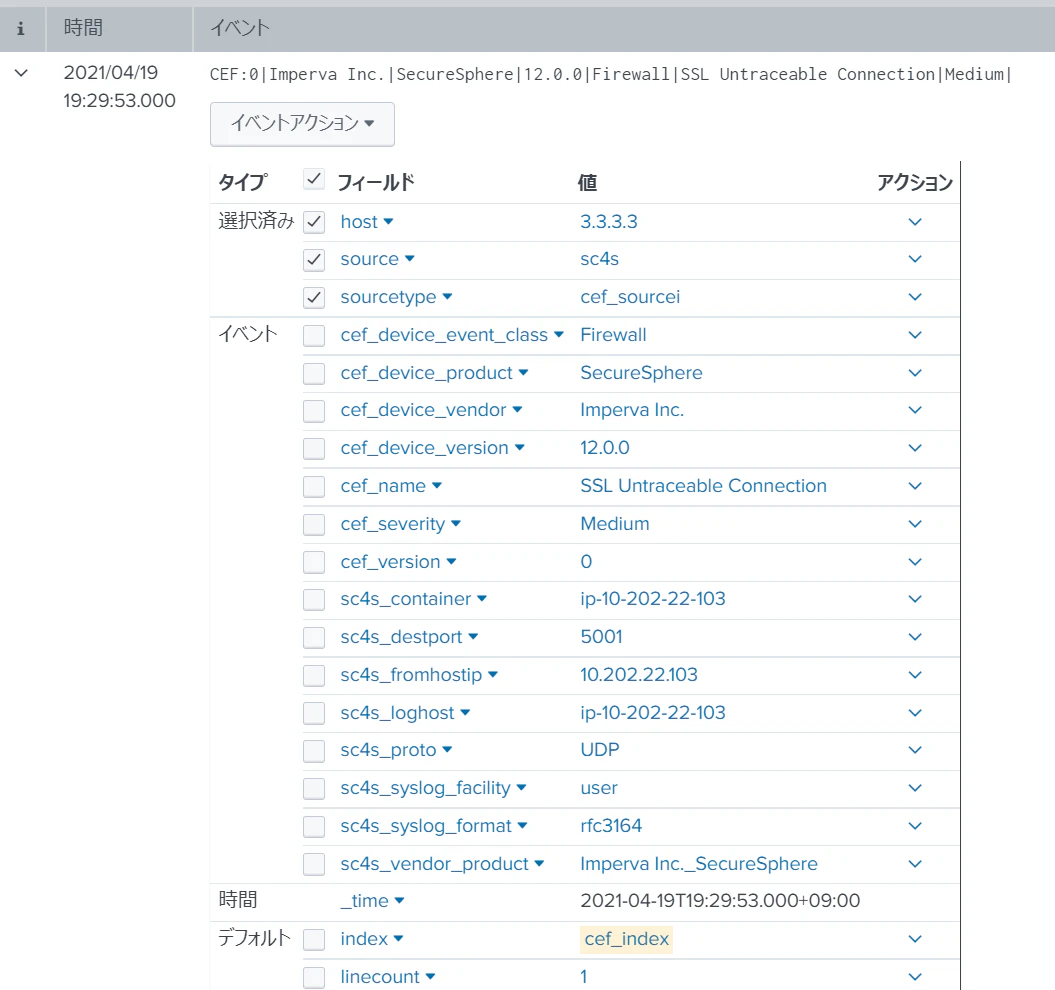Tick the cef_name field checkbox

pyautogui.click(x=314, y=487)
